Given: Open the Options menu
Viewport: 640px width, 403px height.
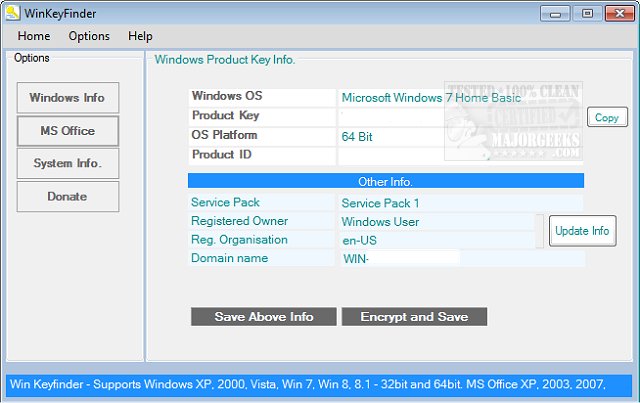Looking at the screenshot, I should [89, 36].
